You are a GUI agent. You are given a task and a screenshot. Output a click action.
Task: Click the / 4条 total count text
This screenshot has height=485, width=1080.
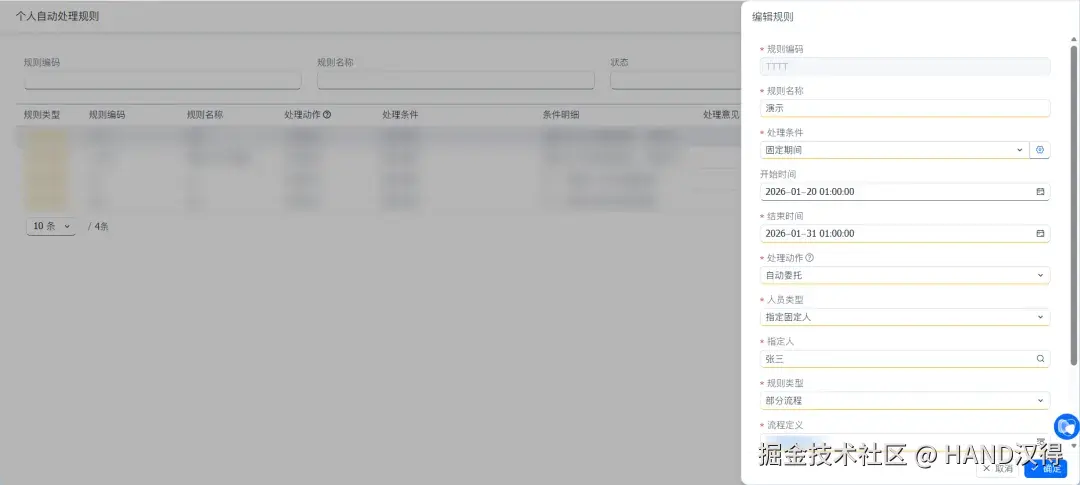98,226
